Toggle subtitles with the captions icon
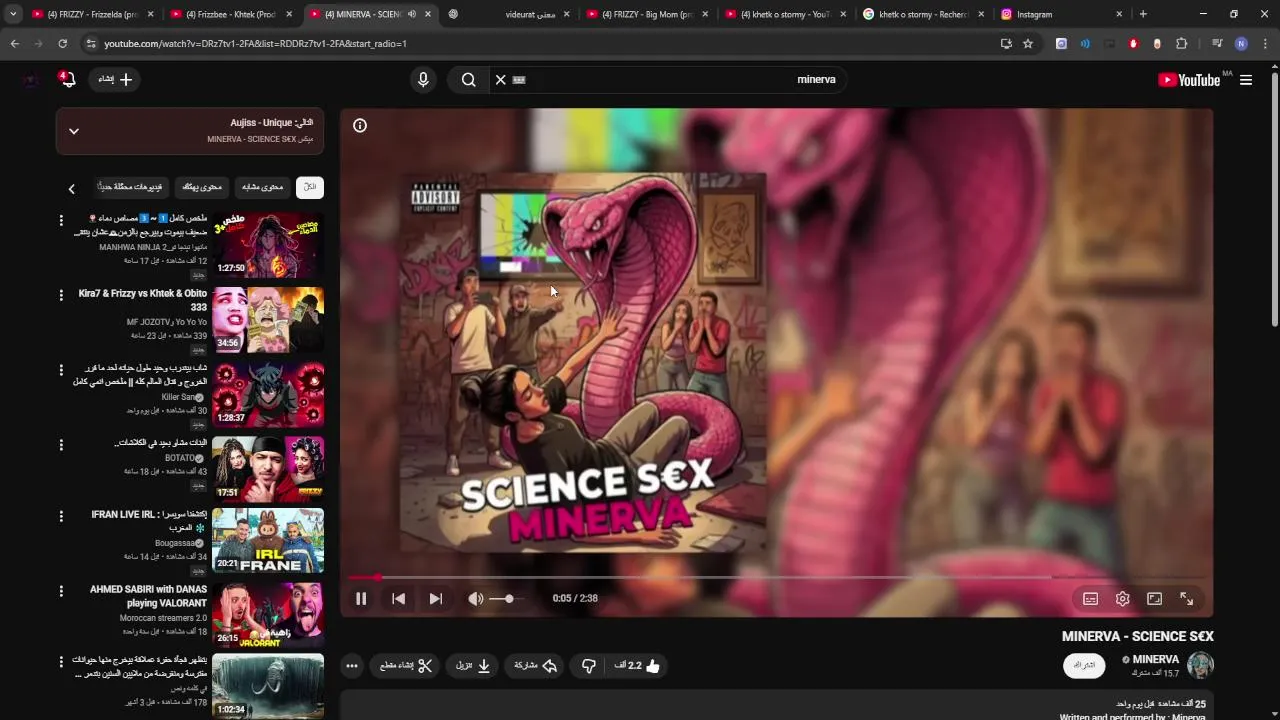 click(x=1090, y=599)
